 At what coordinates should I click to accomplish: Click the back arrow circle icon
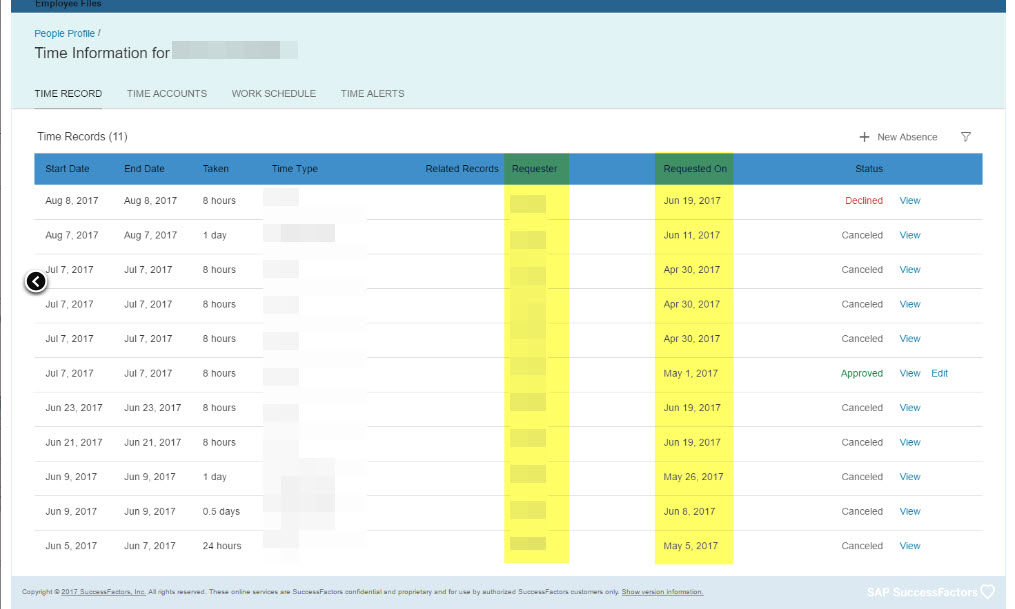coord(36,282)
